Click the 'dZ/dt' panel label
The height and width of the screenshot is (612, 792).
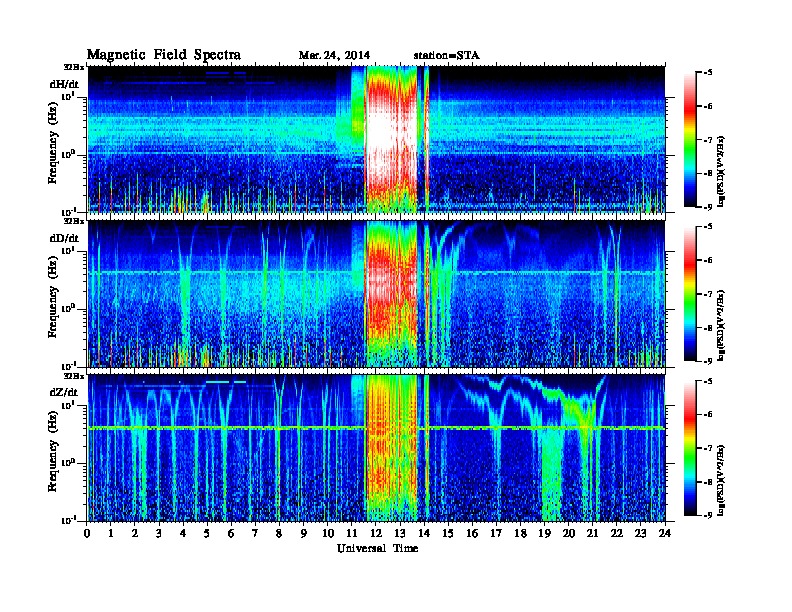tap(64, 392)
